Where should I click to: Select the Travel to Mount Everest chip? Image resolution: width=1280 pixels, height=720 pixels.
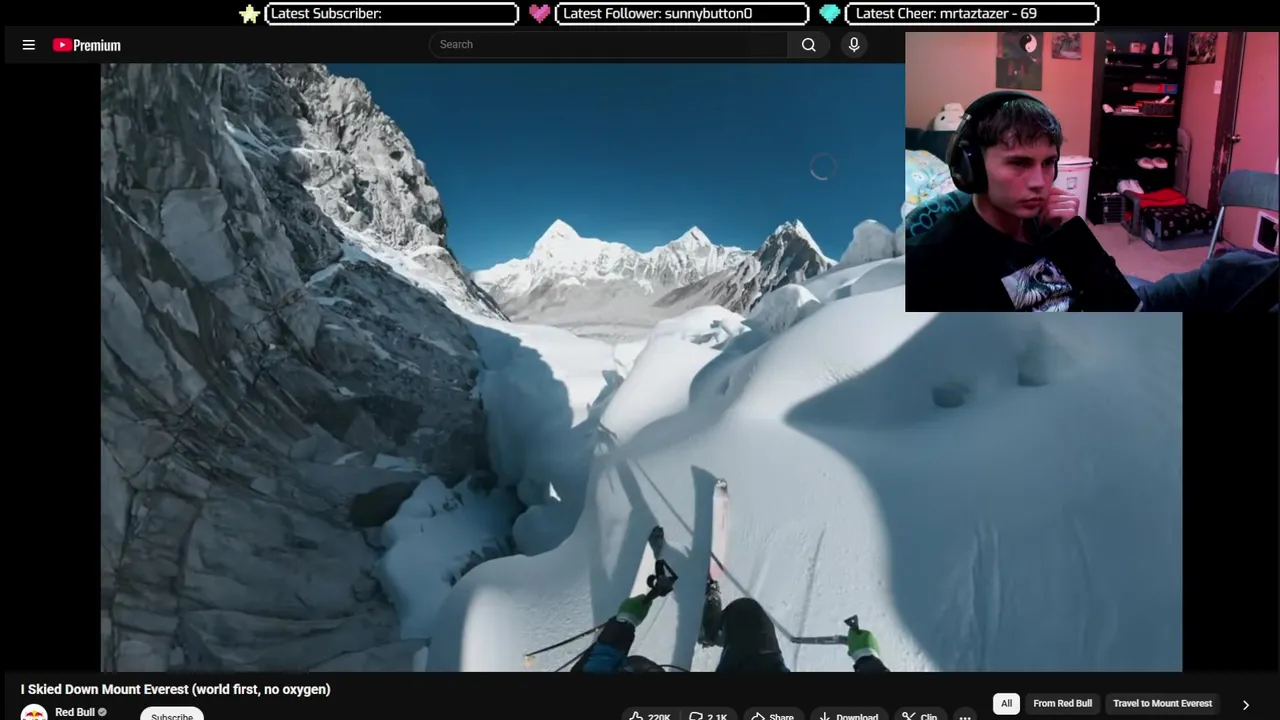point(1162,703)
